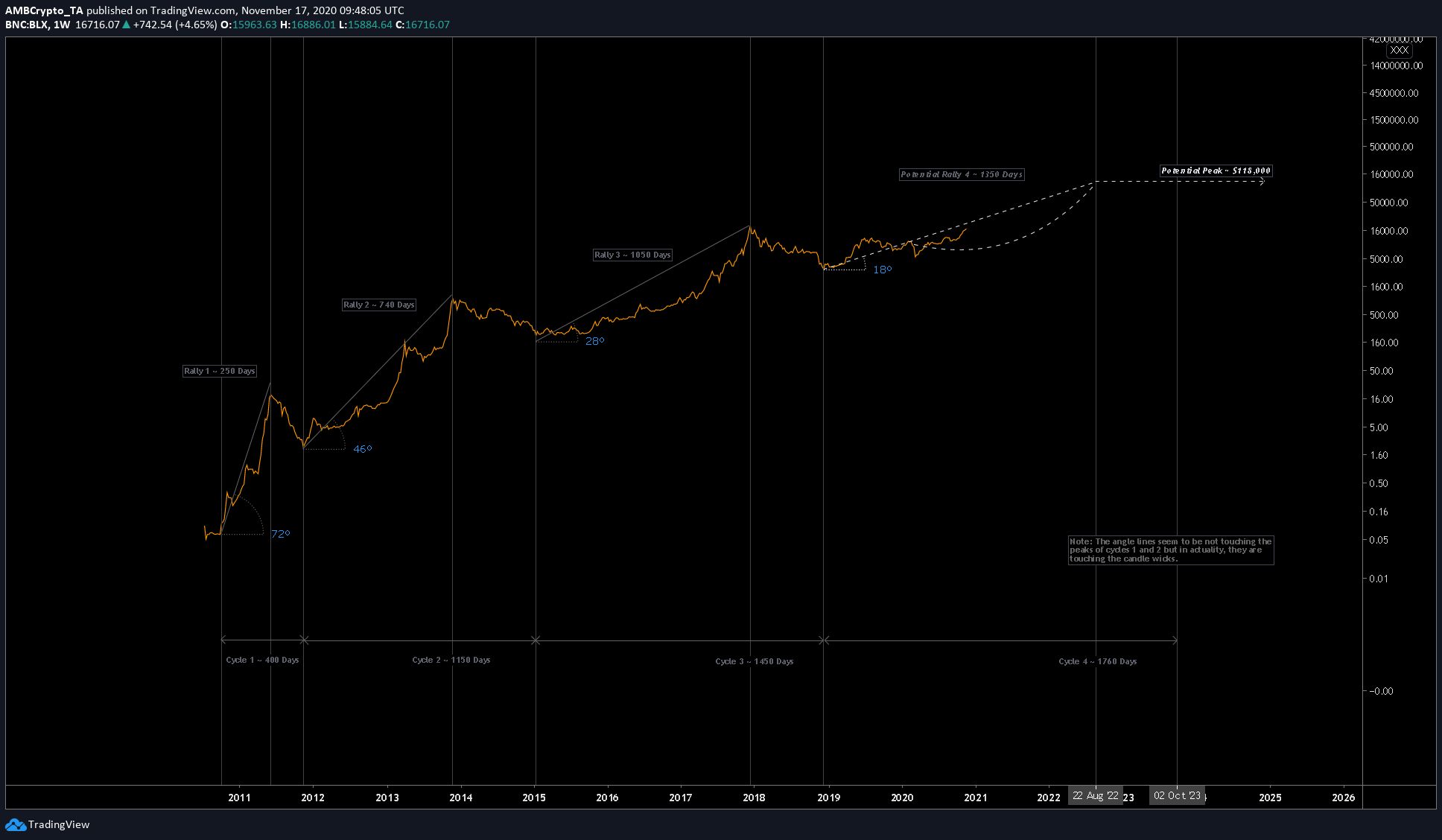Viewport: 1442px width, 840px height.
Task: Click the Potential Peak ~ $118,000 label
Action: point(1216,171)
